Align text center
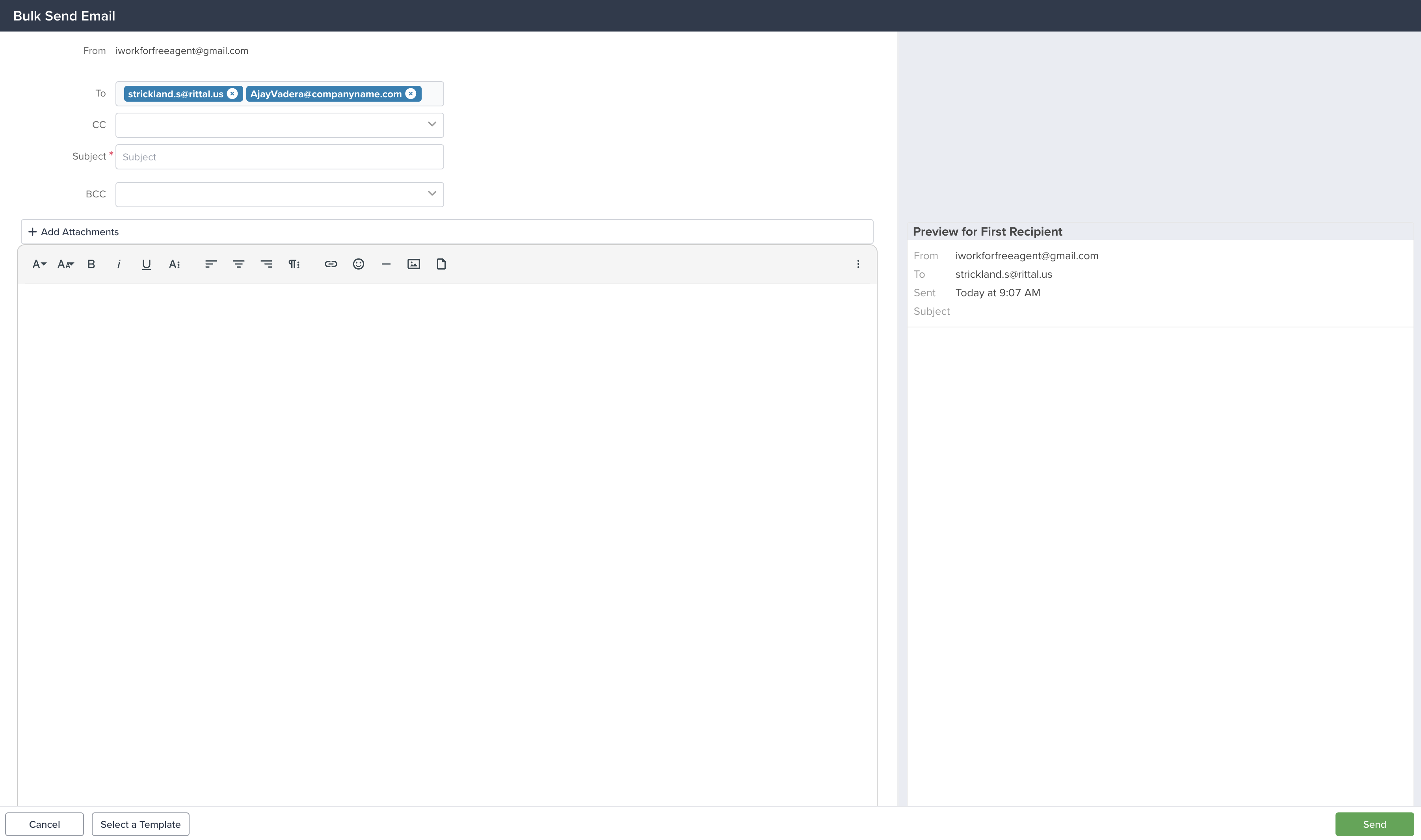 [x=239, y=264]
